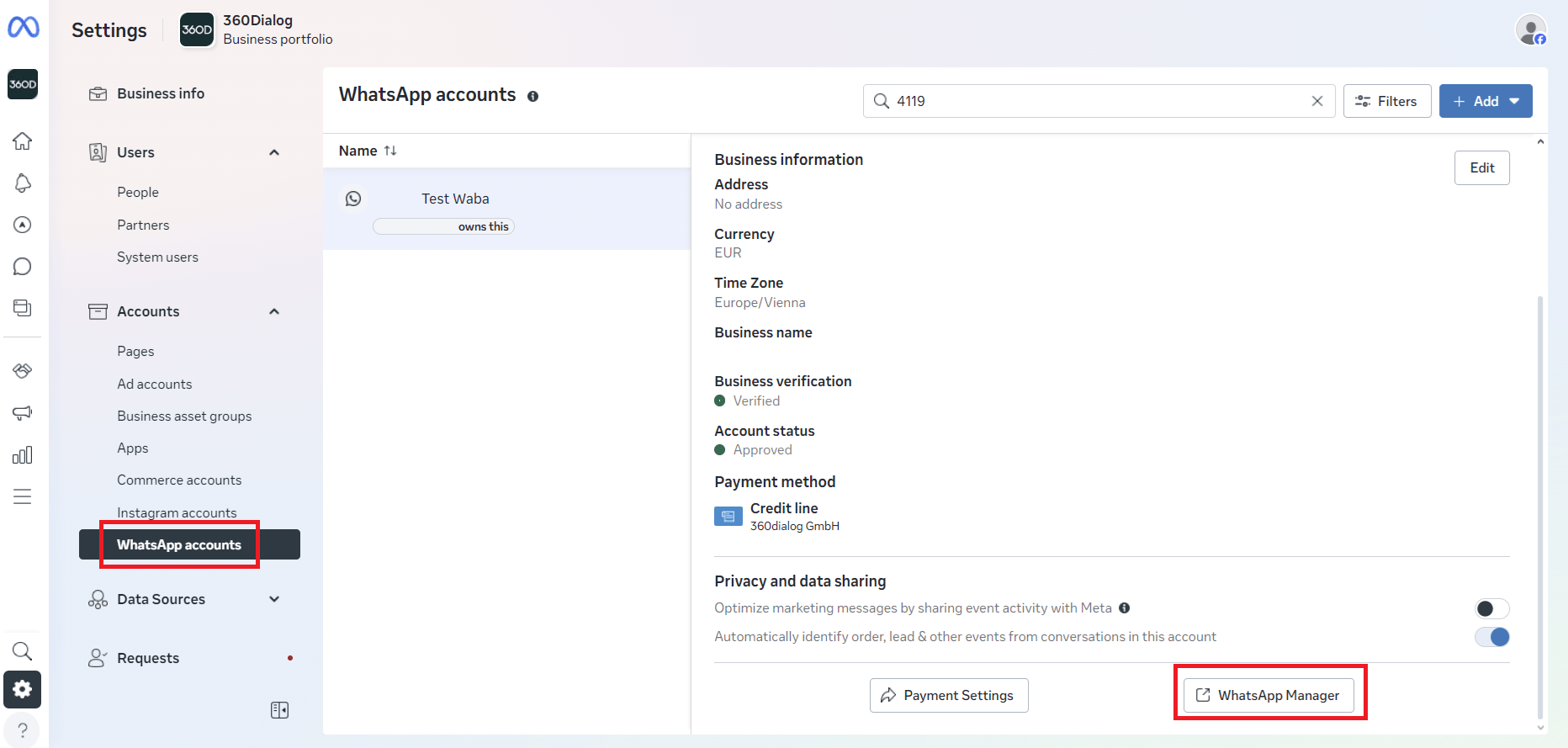
Task: Click the 'Europe/Vienna' time zone value
Action: coord(760,302)
